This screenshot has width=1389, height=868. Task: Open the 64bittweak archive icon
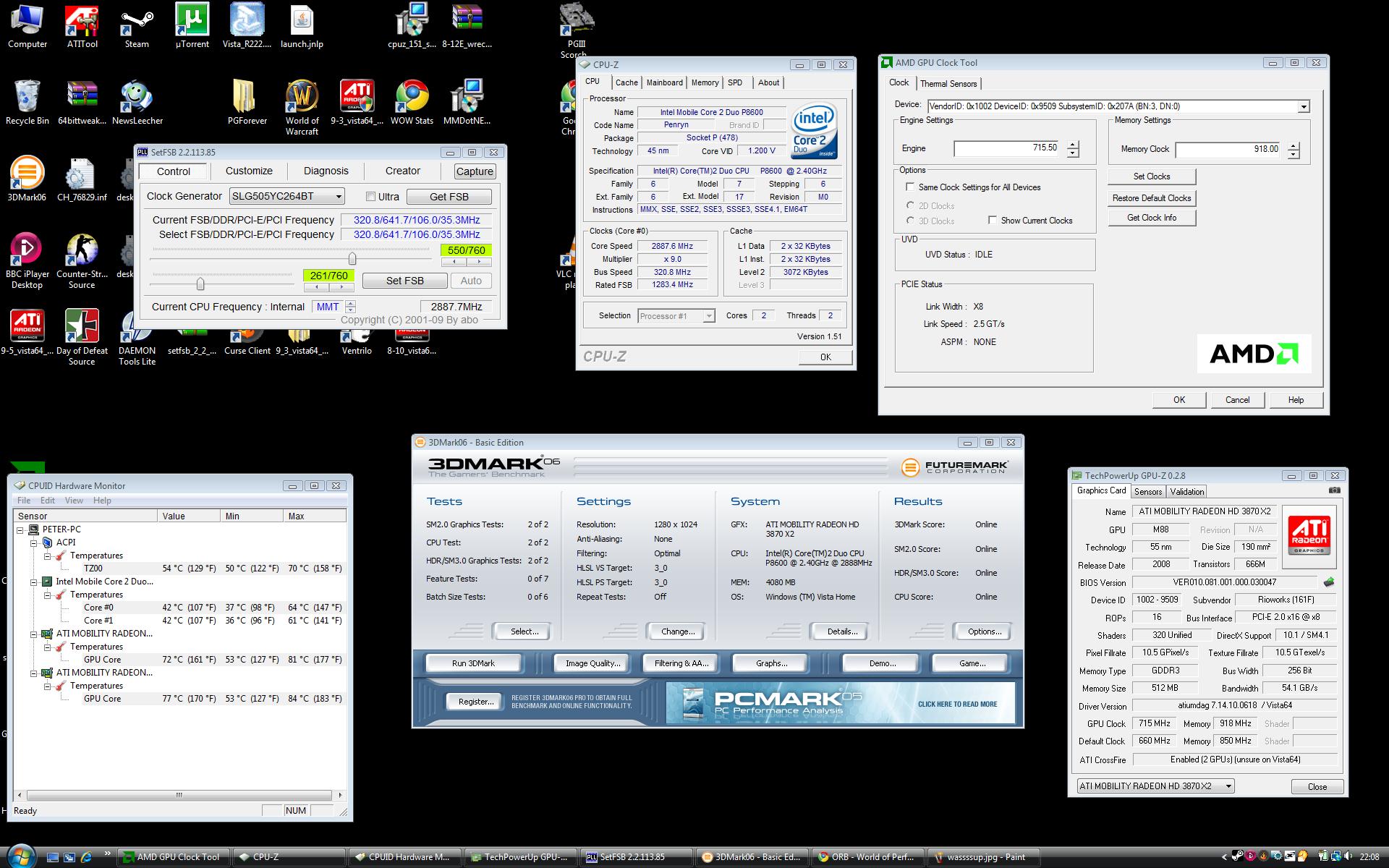pos(82,103)
